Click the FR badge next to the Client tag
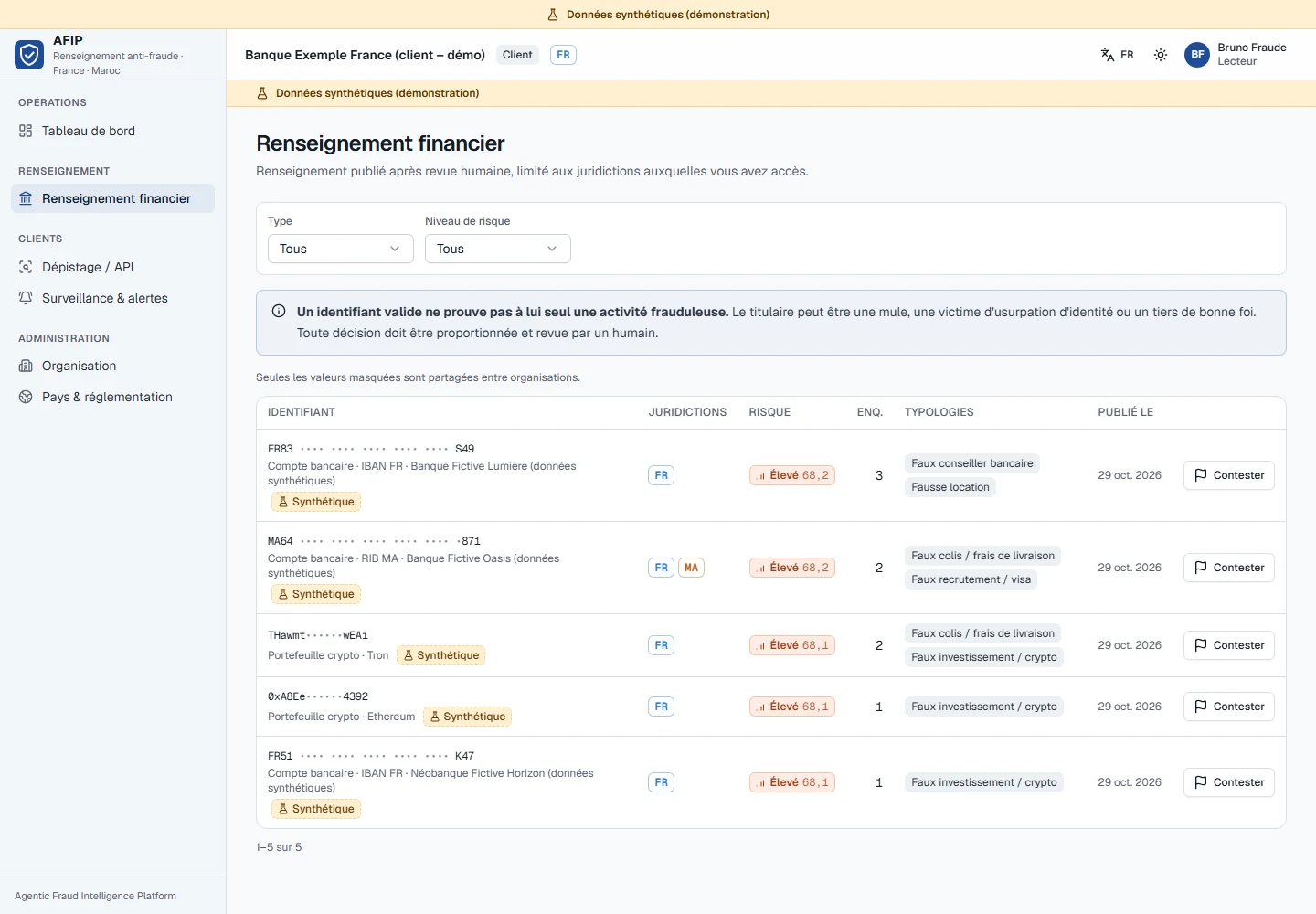 click(563, 55)
